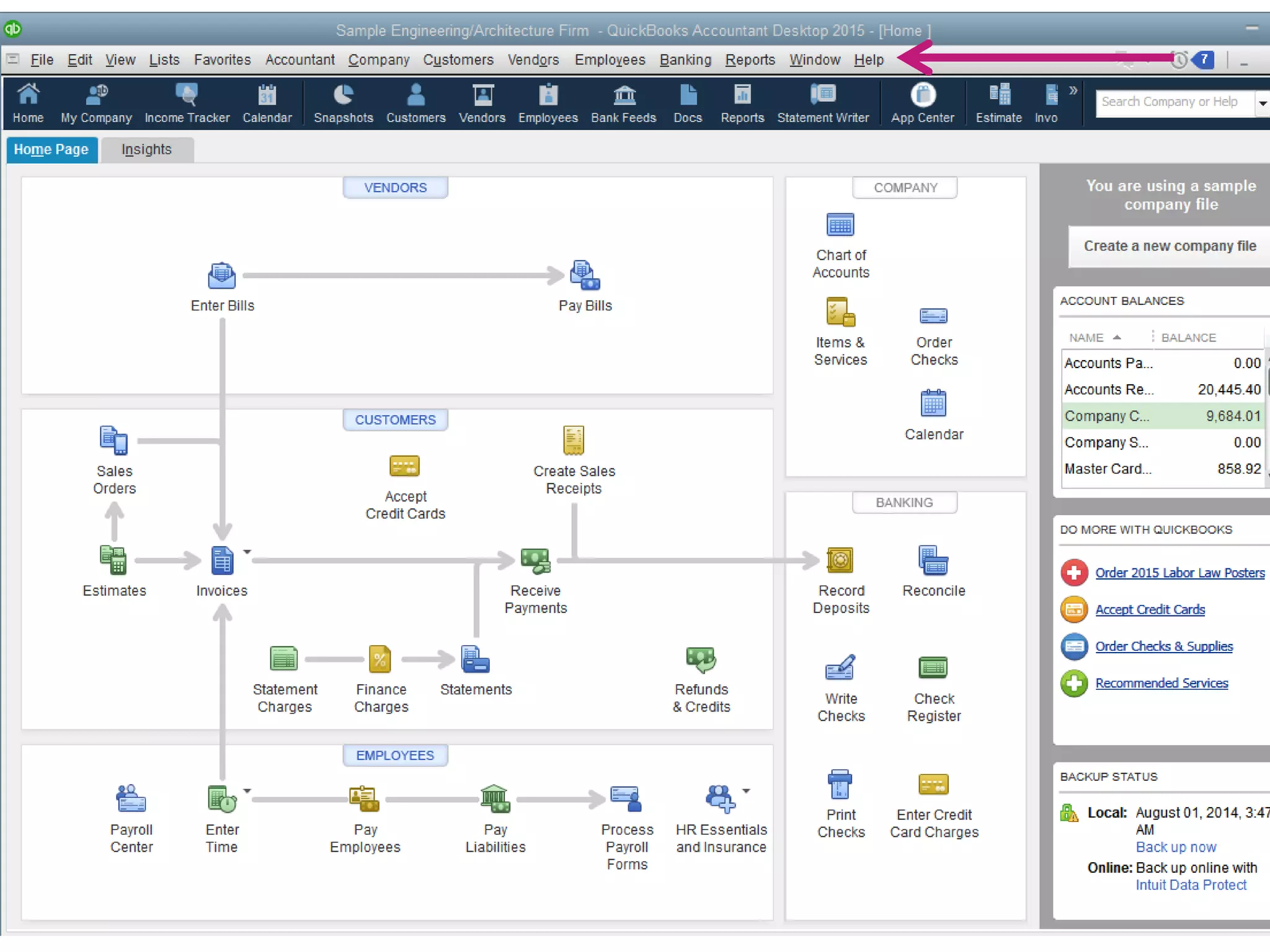Expand the icon bar overflow chevron
The height and width of the screenshot is (952, 1270).
(x=1073, y=91)
